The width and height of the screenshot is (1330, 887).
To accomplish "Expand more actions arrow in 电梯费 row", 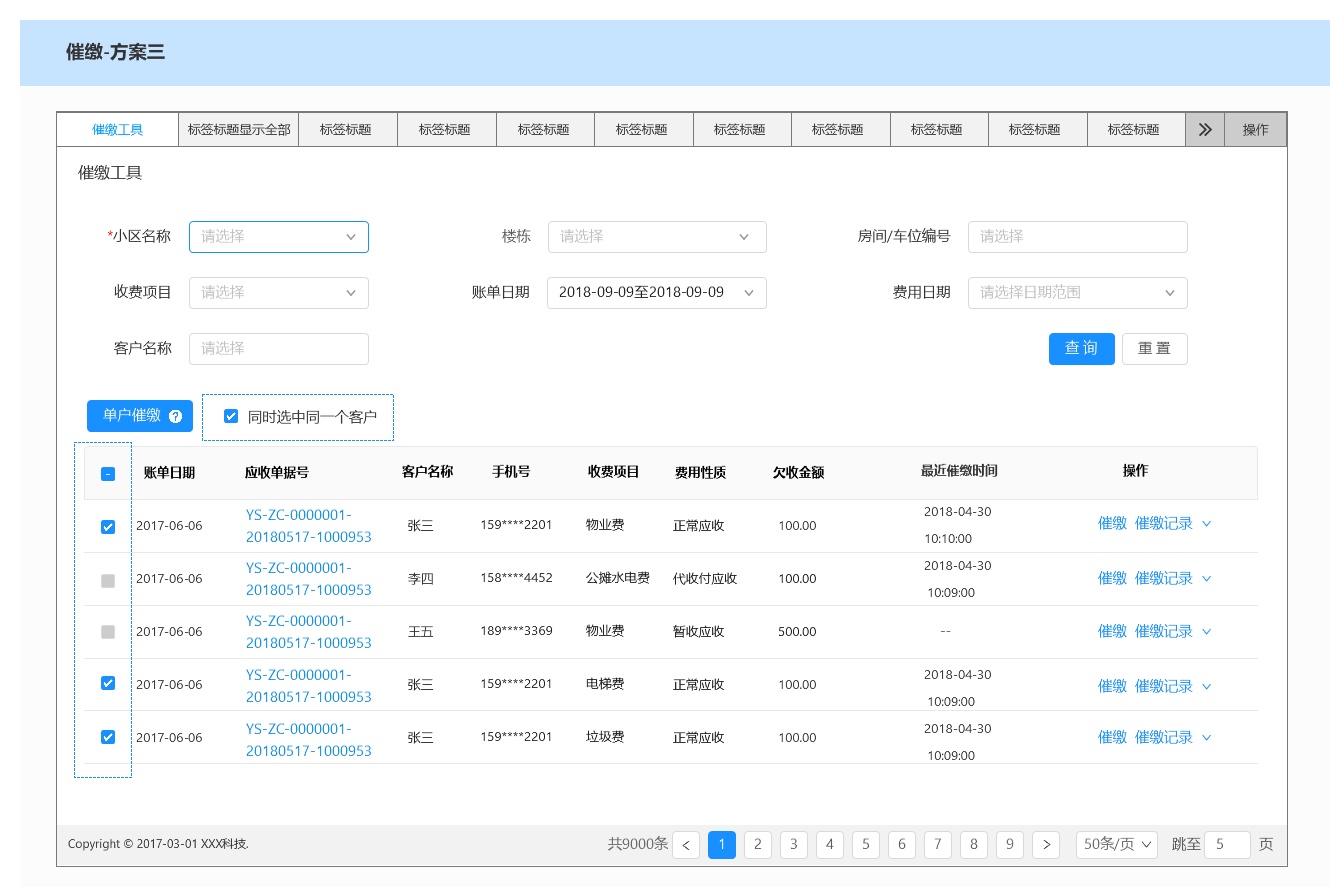I will tap(1206, 687).
